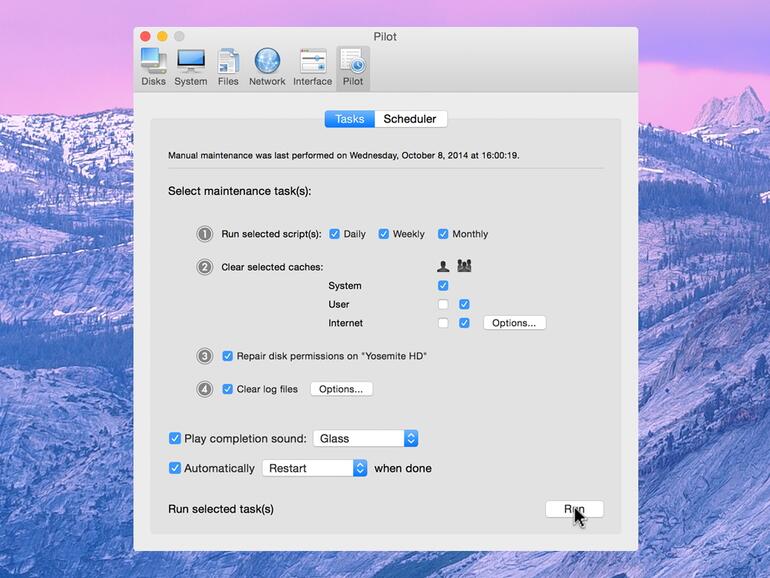The height and width of the screenshot is (578, 770).
Task: Open the Restart action dropdown
Action: pyautogui.click(x=315, y=468)
